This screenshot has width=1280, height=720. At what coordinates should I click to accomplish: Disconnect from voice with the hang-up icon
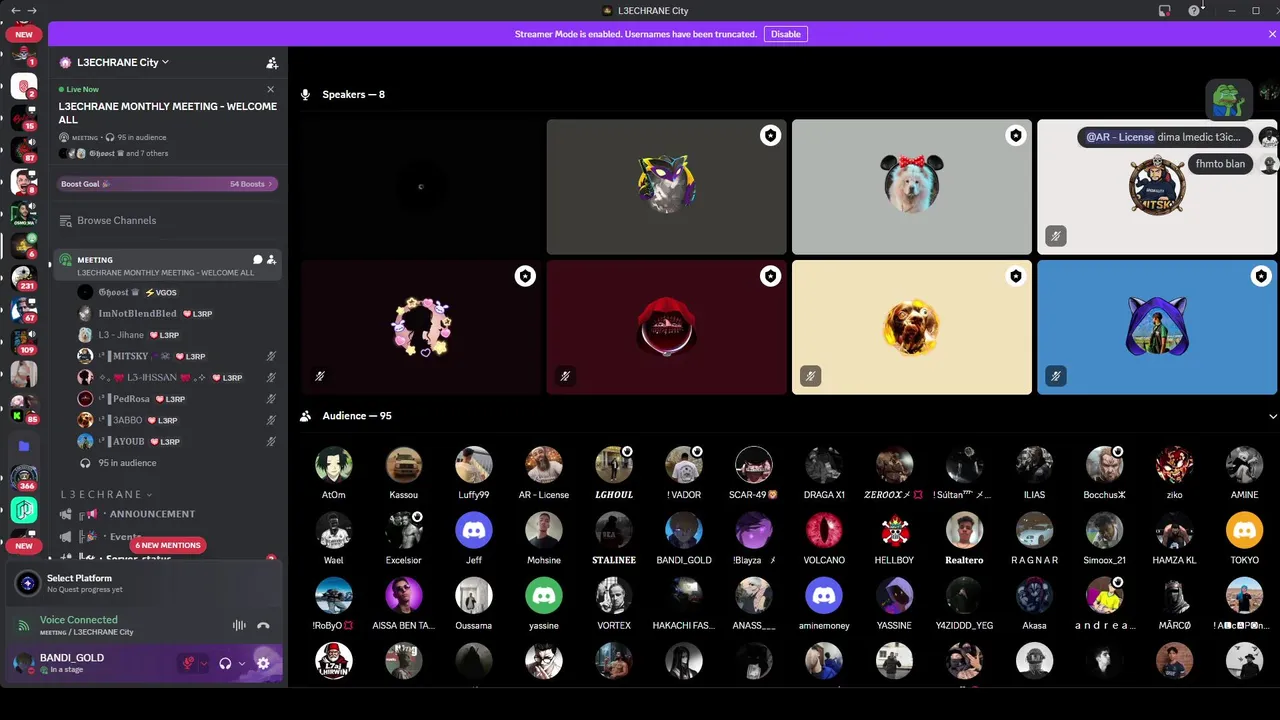click(263, 625)
